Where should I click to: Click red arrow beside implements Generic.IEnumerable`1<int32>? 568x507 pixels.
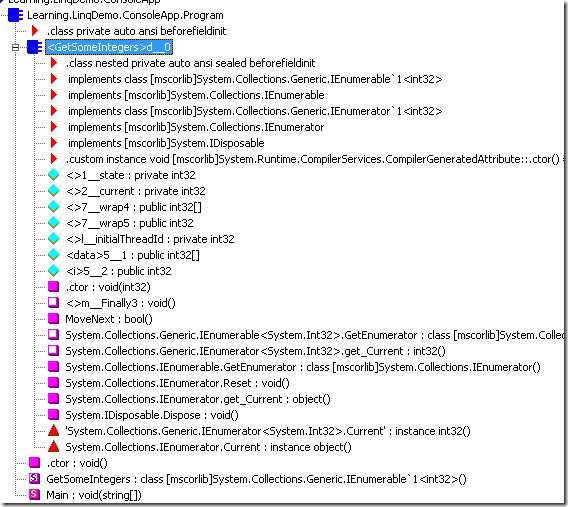pyautogui.click(x=54, y=79)
